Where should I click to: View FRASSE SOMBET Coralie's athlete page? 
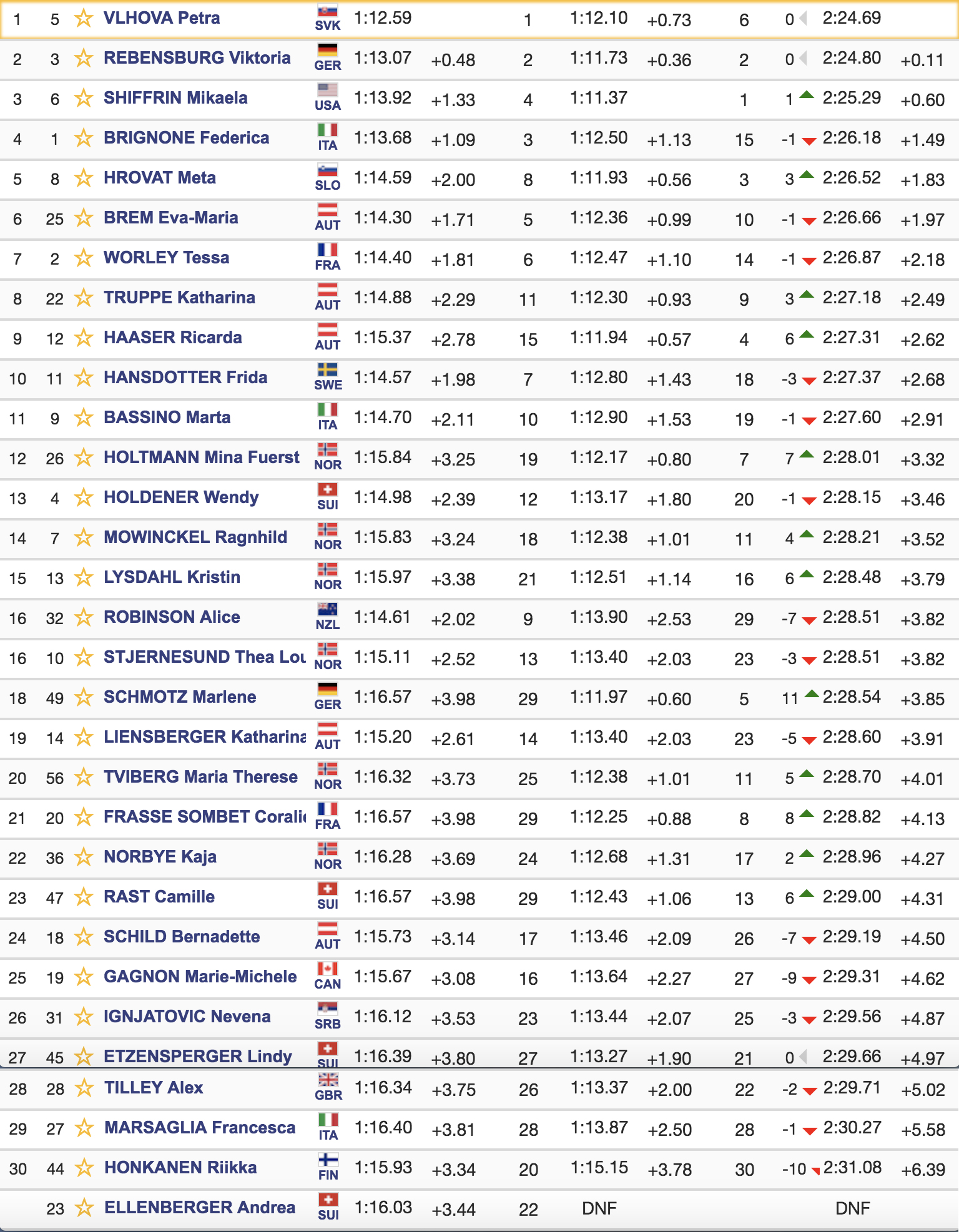(x=205, y=816)
